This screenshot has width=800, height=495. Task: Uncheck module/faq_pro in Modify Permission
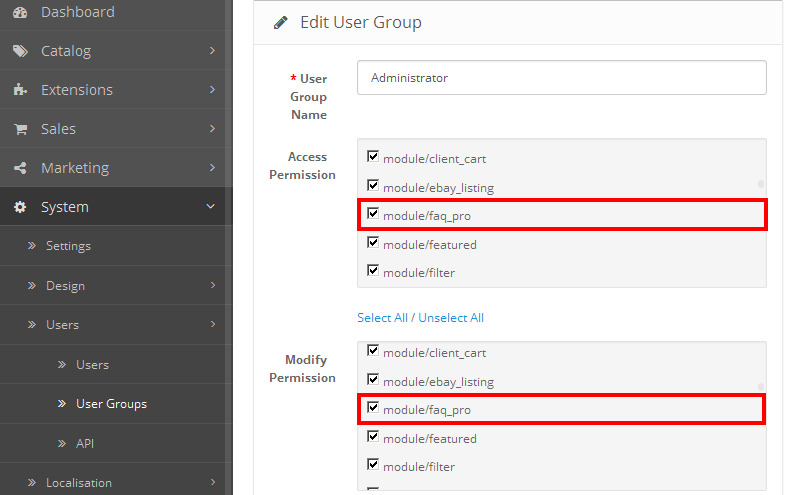tap(373, 408)
